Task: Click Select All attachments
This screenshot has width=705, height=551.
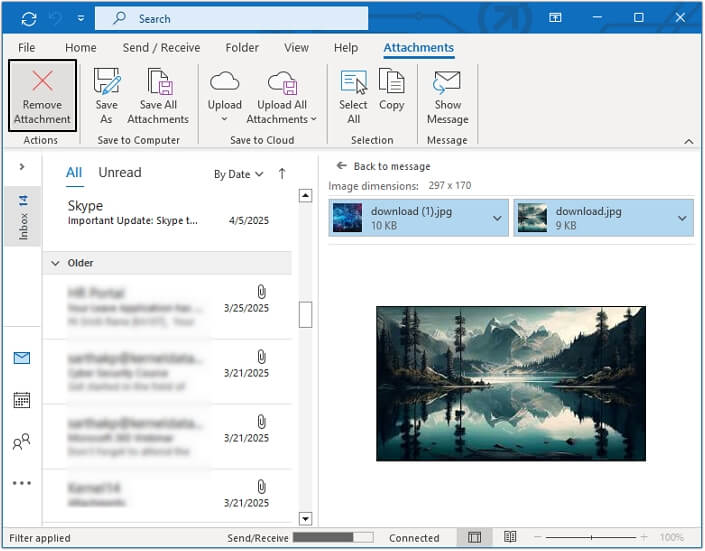Action: (353, 96)
